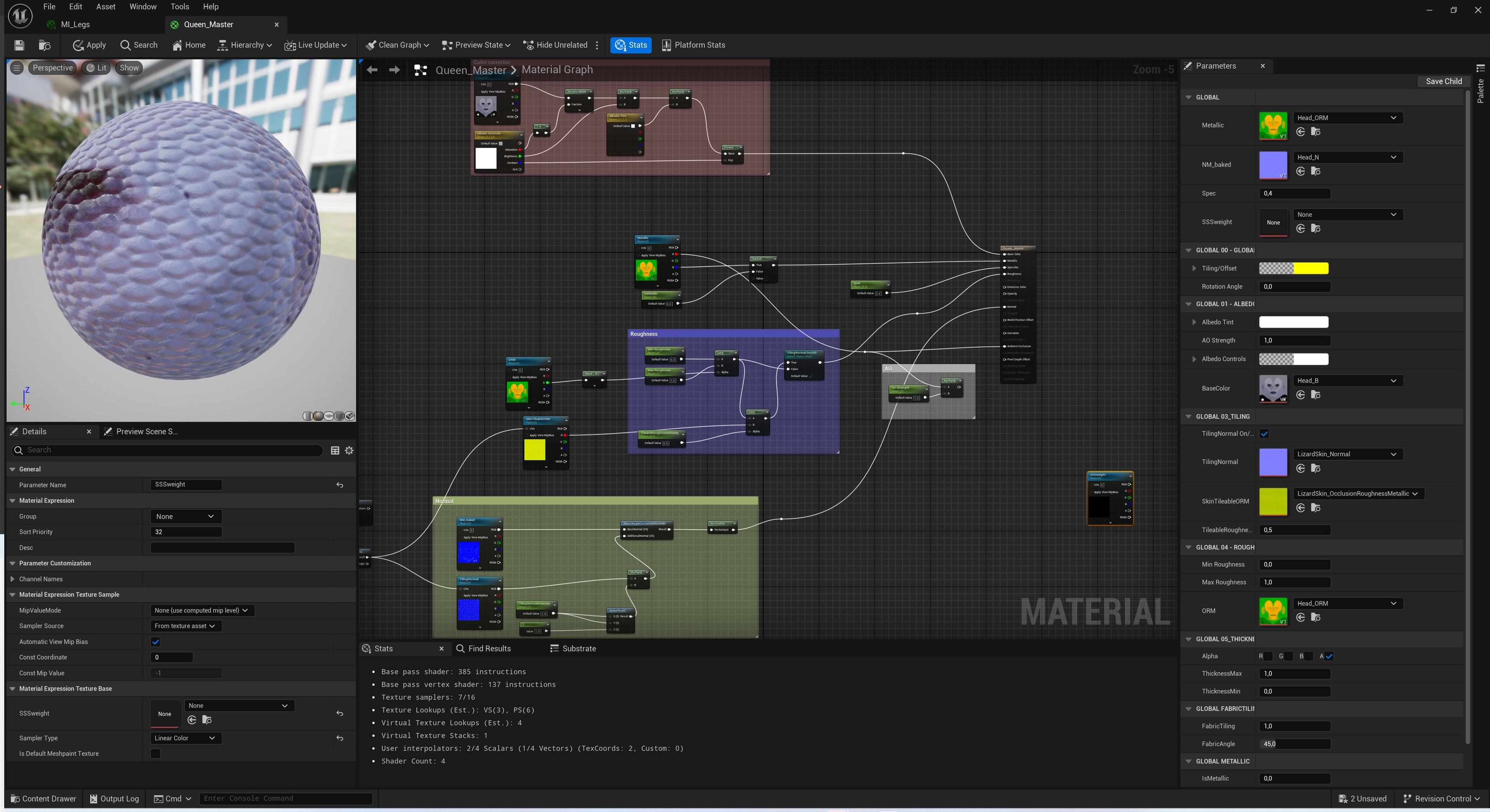
Task: Navigate forward in graph history
Action: (394, 69)
